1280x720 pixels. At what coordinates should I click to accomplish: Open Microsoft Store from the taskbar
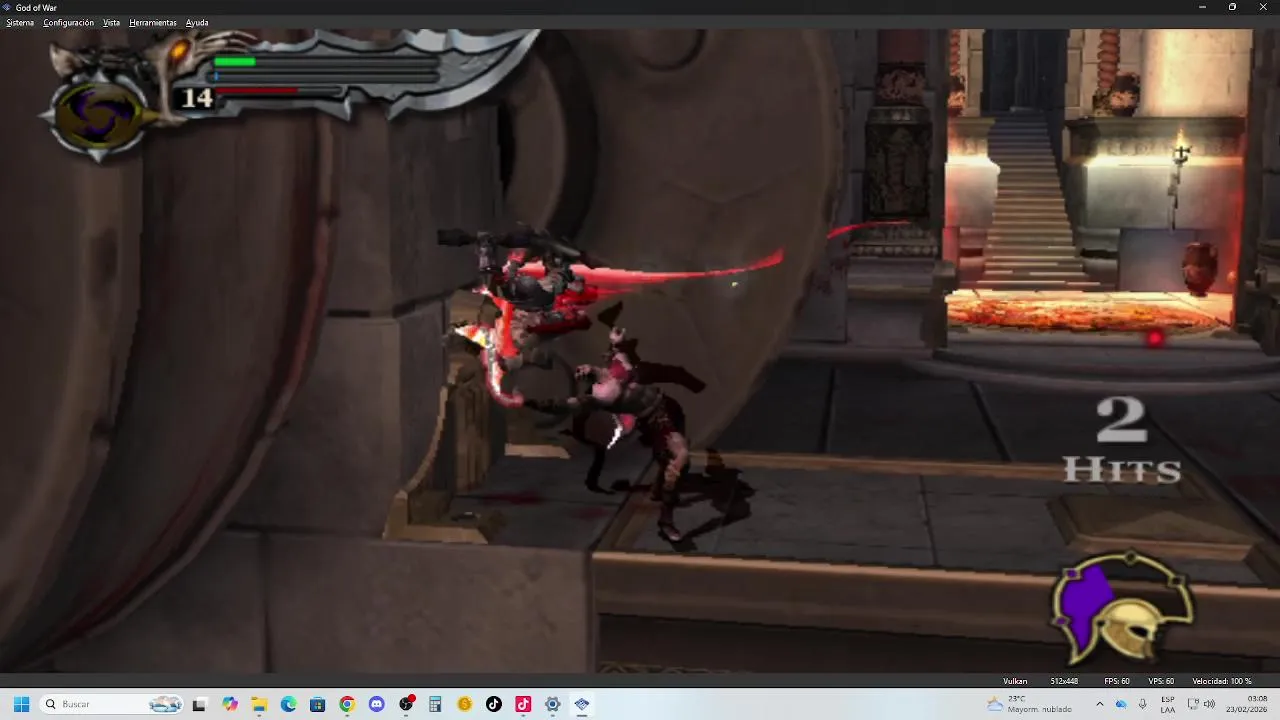(317, 704)
